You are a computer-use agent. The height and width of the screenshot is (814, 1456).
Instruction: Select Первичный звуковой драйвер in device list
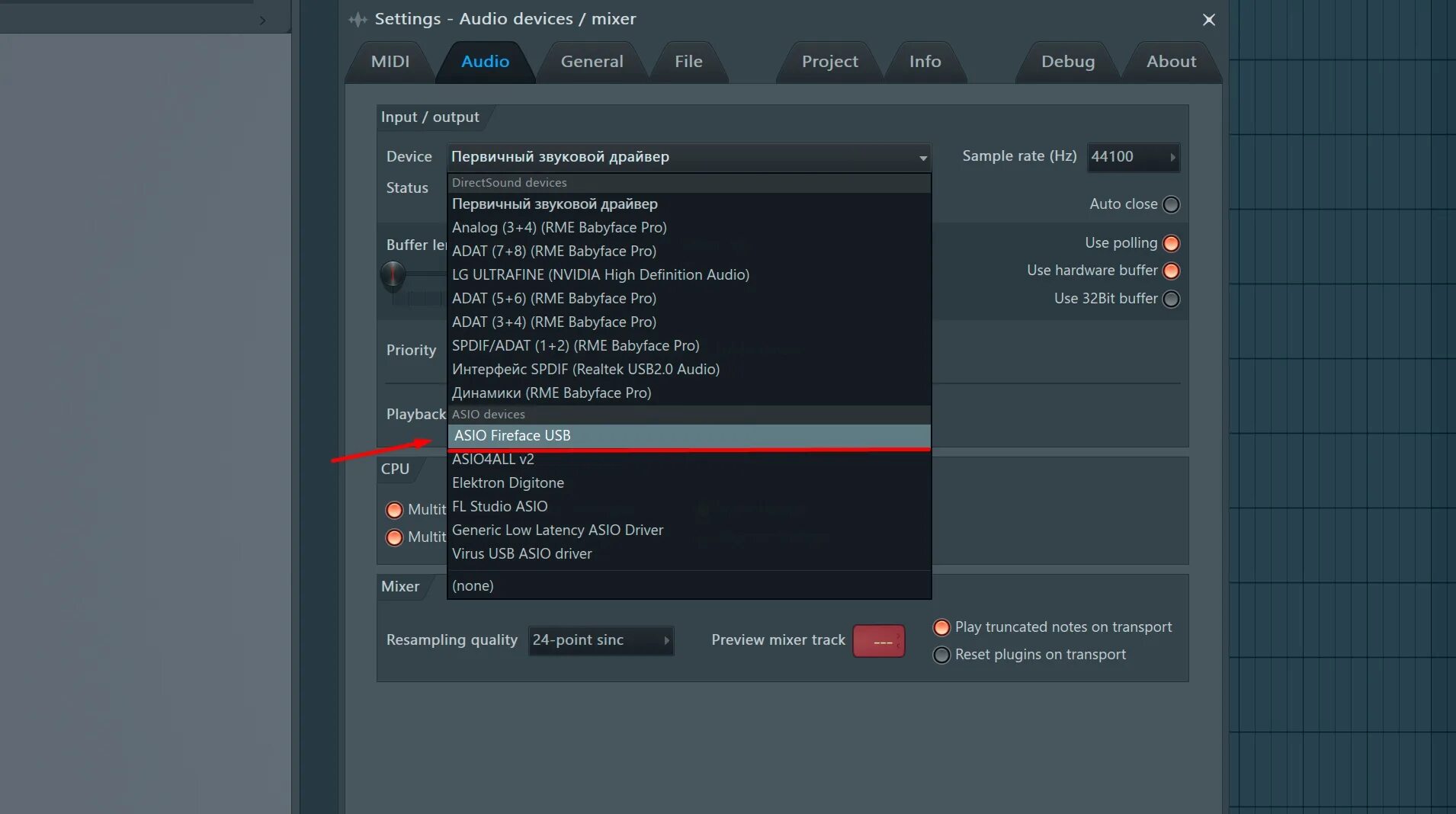coord(688,204)
